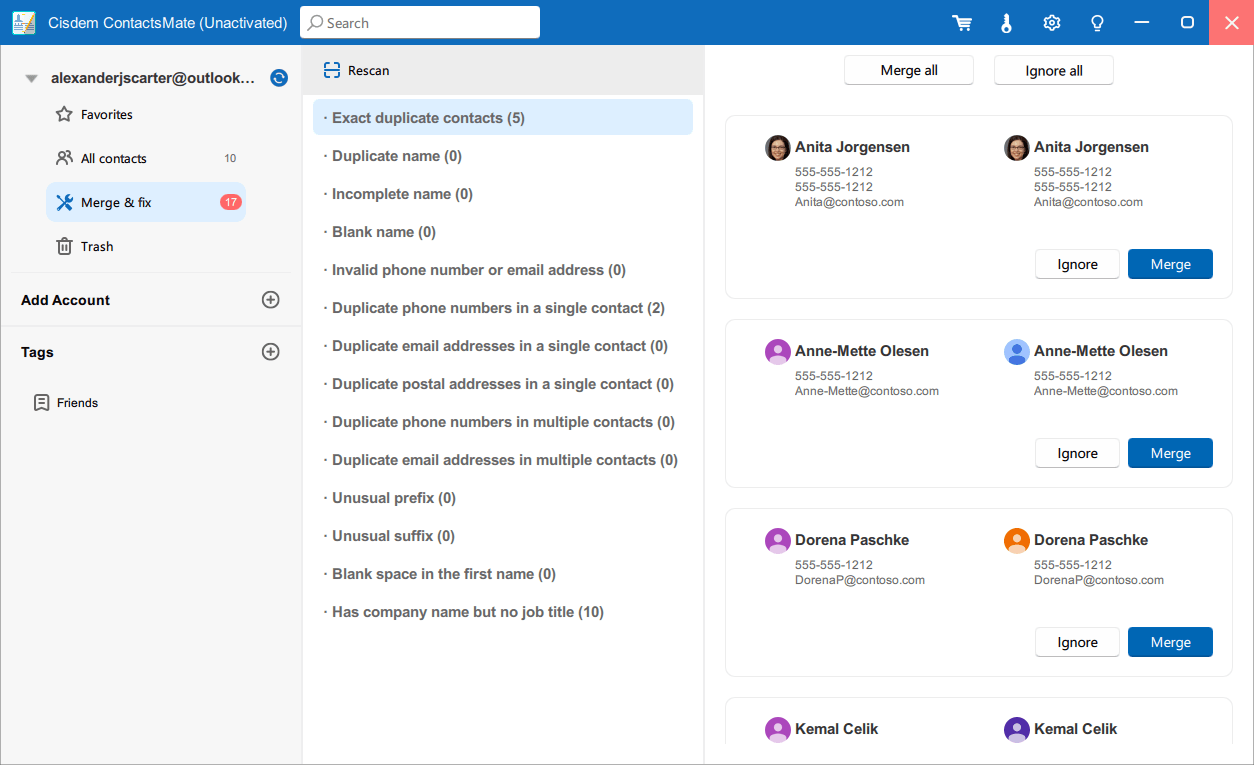Open the Favorites list
Screen dimensions: 1254x765
[106, 115]
